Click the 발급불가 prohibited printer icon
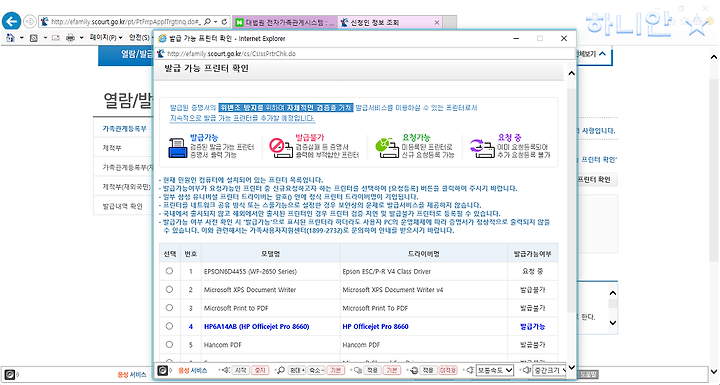 coord(281,148)
